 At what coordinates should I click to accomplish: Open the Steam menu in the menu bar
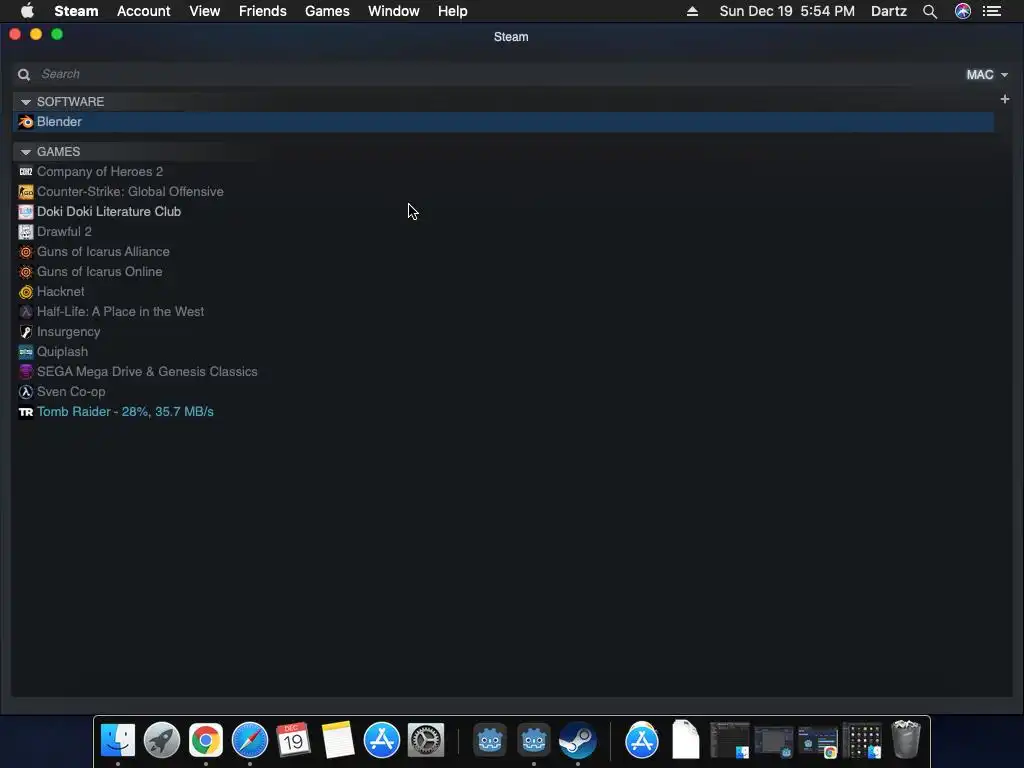click(x=76, y=11)
